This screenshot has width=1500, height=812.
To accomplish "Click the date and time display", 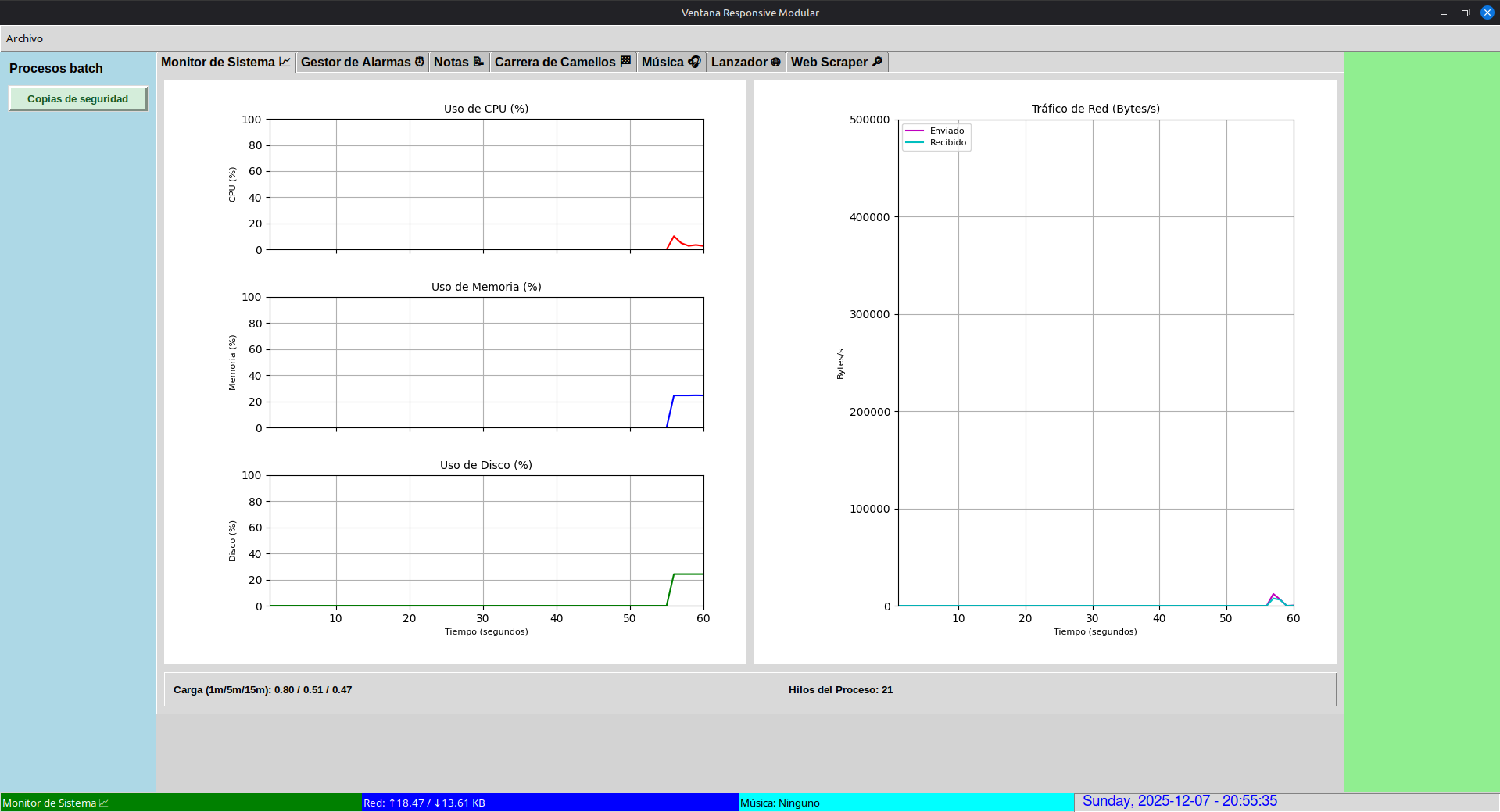I will click(x=1179, y=801).
